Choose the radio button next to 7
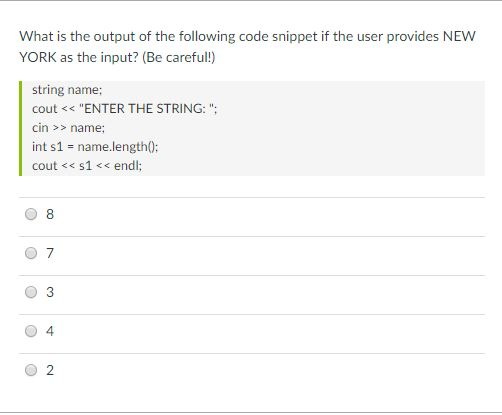This screenshot has width=502, height=415. coord(31,253)
